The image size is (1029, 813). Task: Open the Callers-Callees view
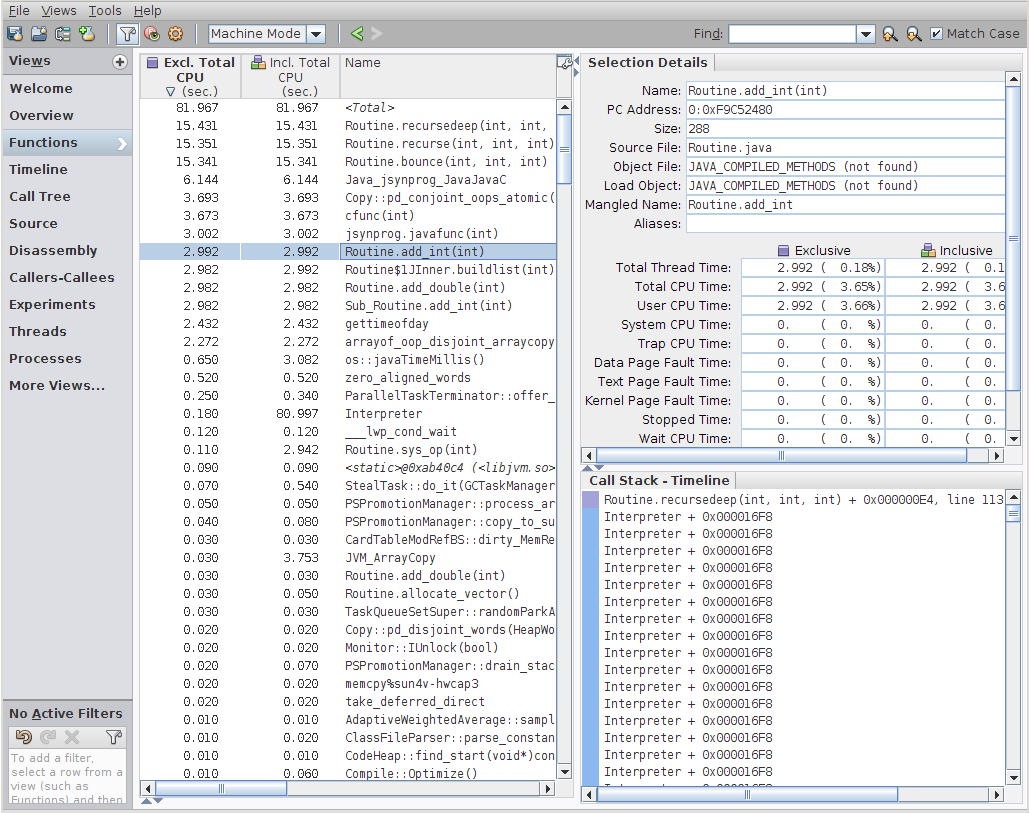67,278
